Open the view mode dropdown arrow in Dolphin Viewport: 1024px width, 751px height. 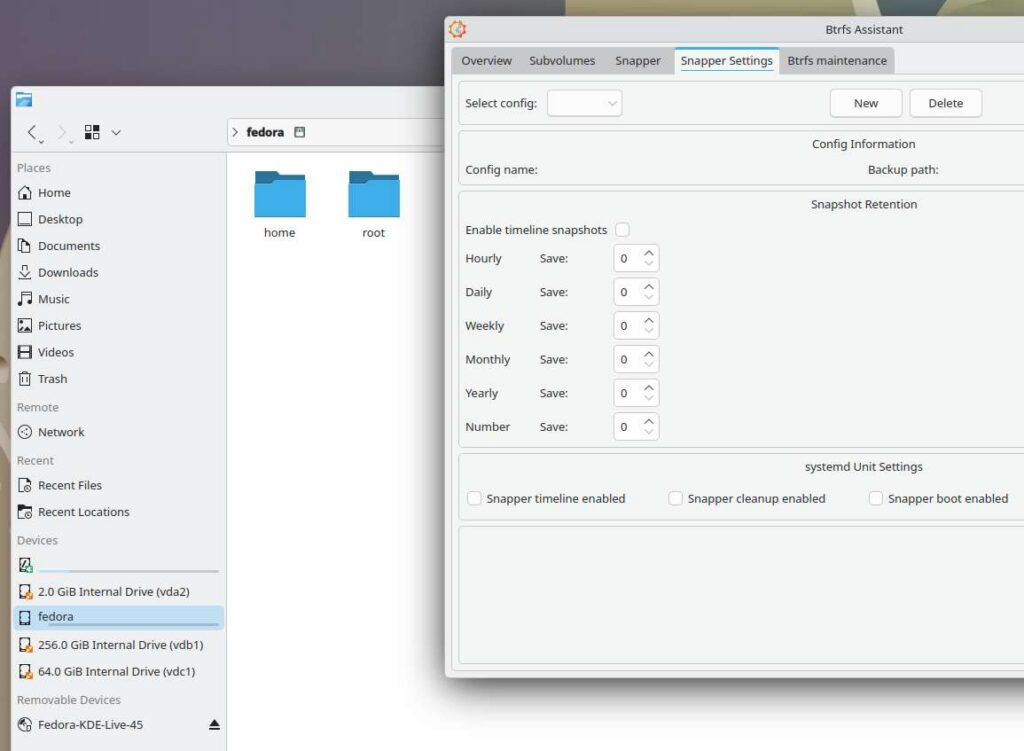[116, 133]
